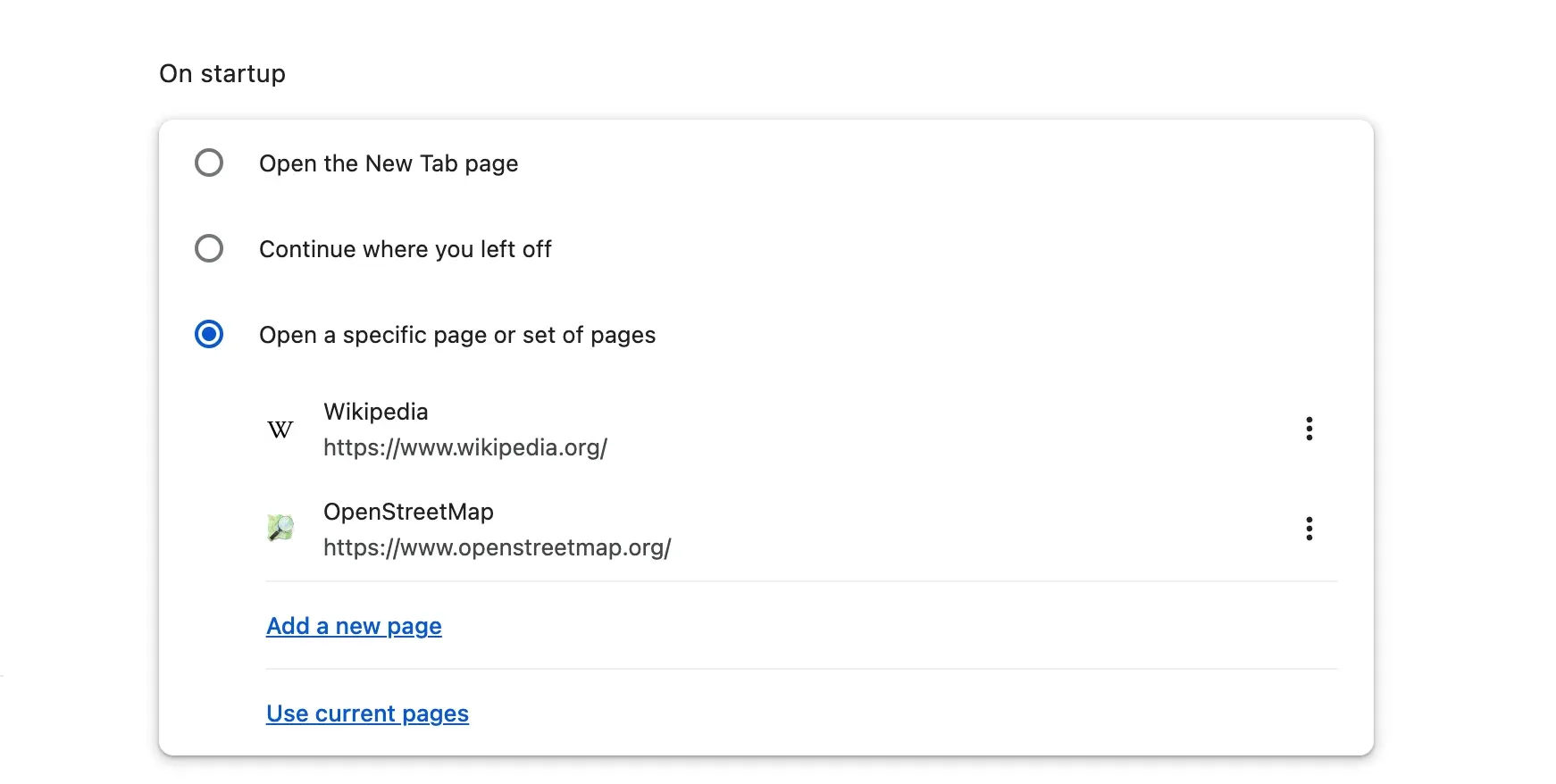The image size is (1556, 784).
Task: Click Add a new page link
Action: tap(354, 626)
